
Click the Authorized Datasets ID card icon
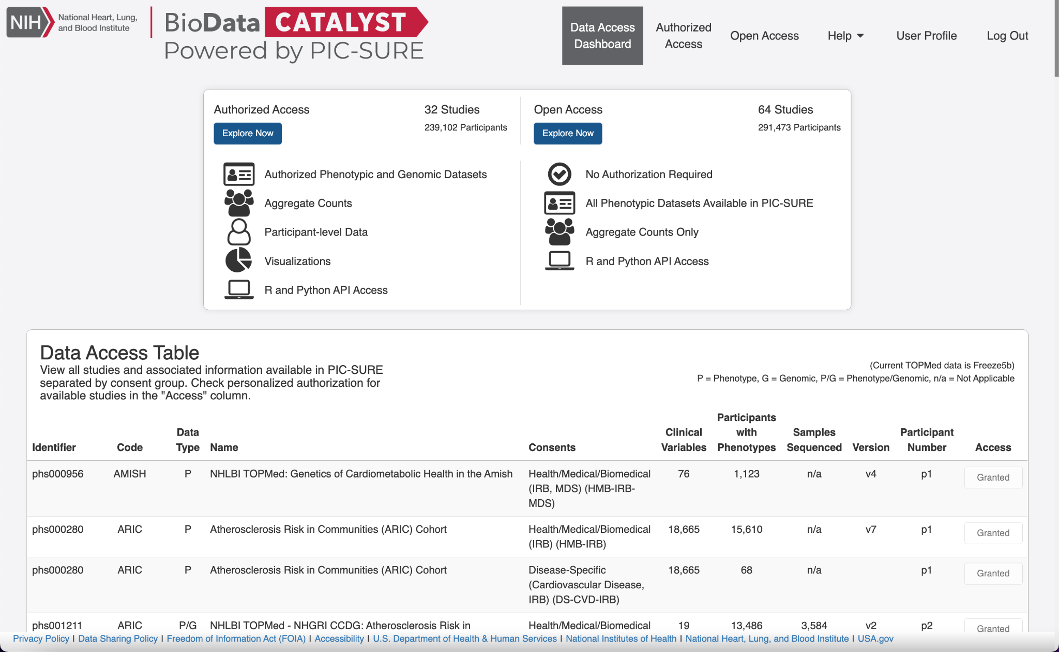point(238,174)
